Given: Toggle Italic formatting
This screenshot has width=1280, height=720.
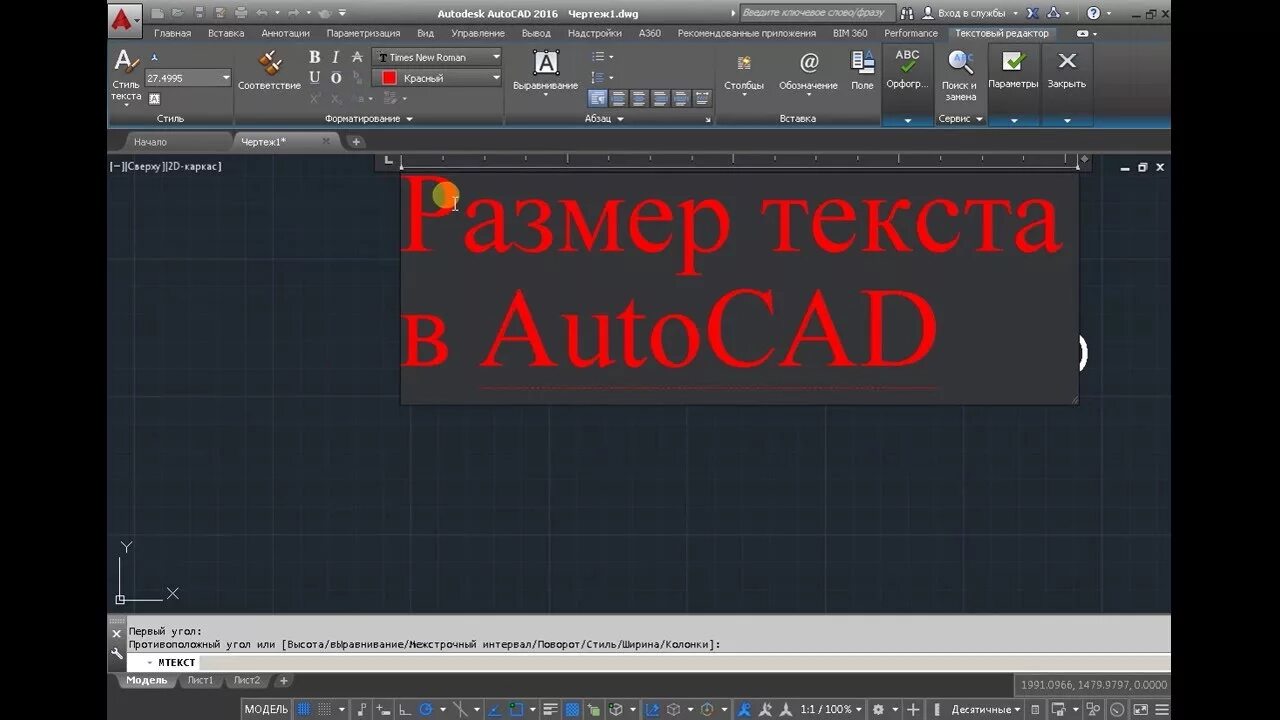Looking at the screenshot, I should click(x=336, y=57).
